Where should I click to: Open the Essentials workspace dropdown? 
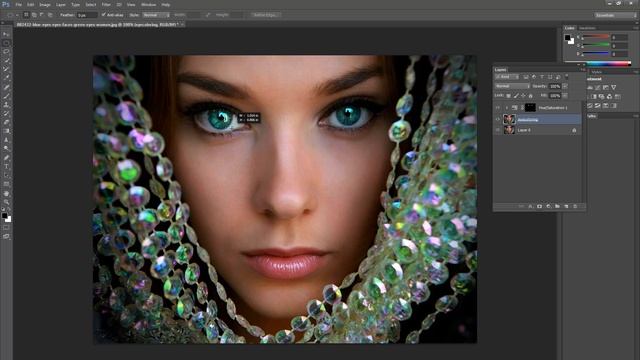point(616,15)
